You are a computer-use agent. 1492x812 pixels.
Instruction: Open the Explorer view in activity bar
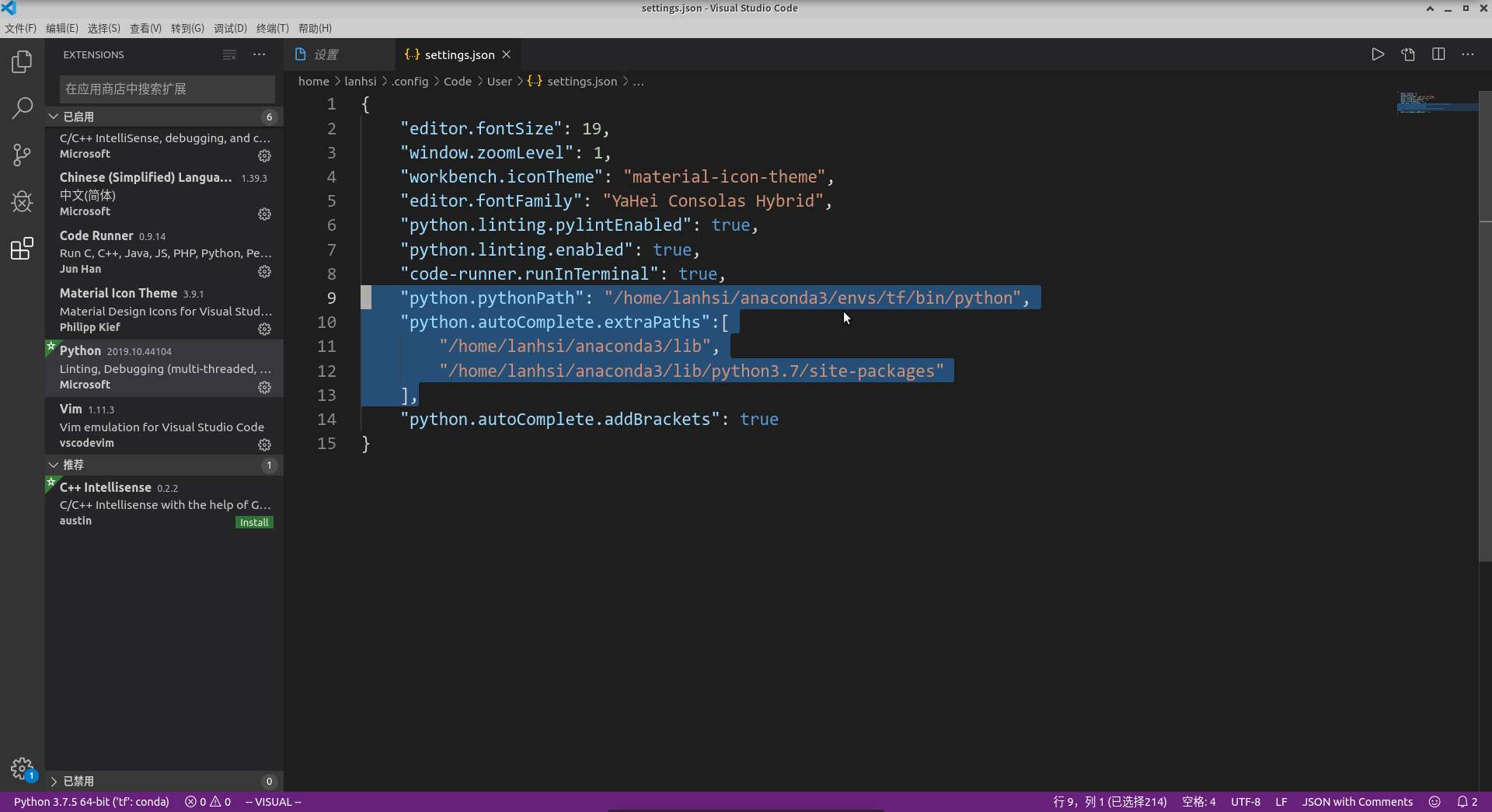[22, 61]
